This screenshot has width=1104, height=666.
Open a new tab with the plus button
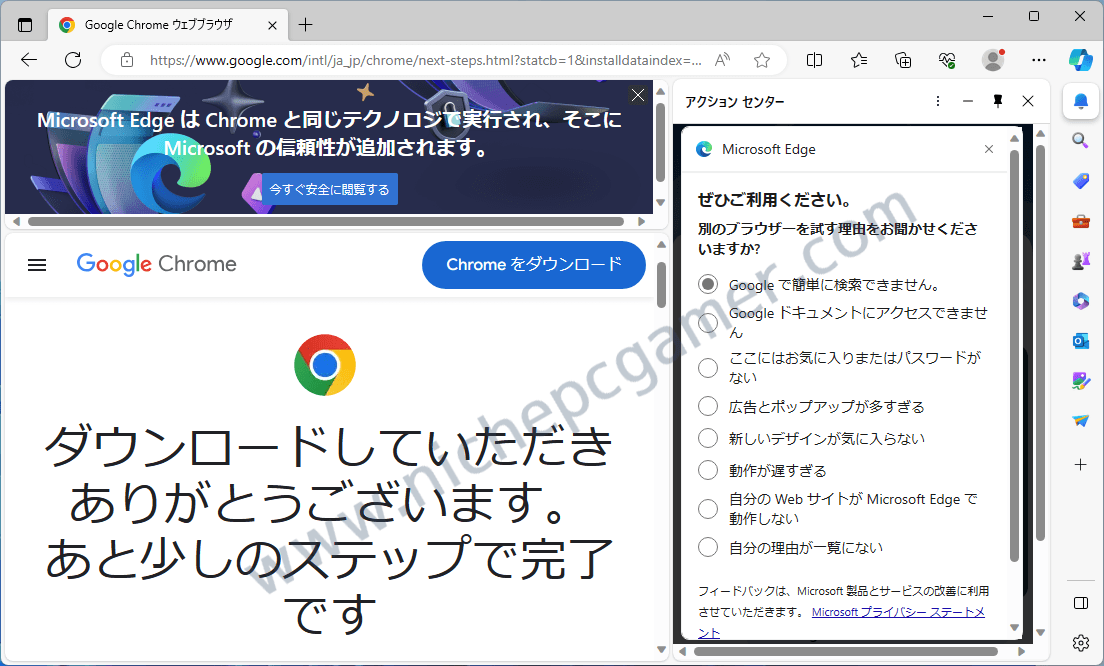coord(305,25)
